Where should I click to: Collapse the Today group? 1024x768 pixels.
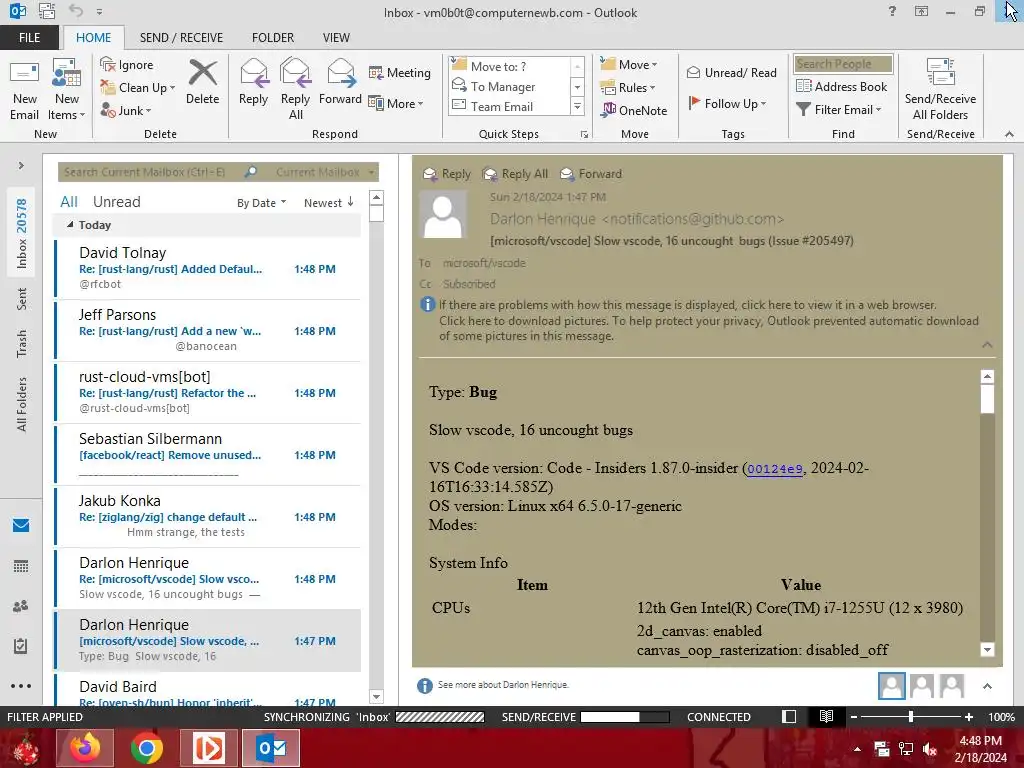tap(70, 225)
